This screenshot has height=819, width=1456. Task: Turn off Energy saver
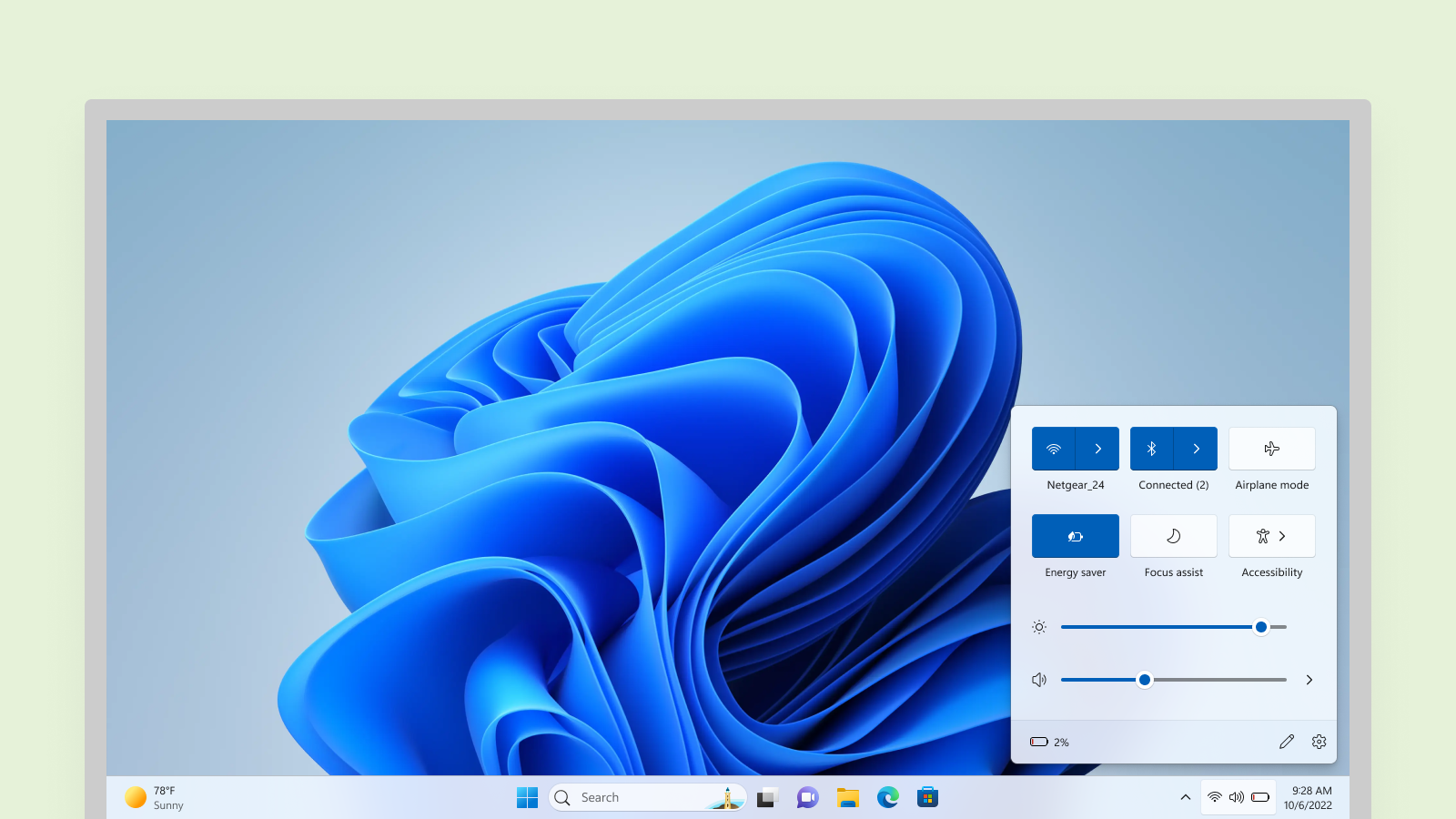1075,536
